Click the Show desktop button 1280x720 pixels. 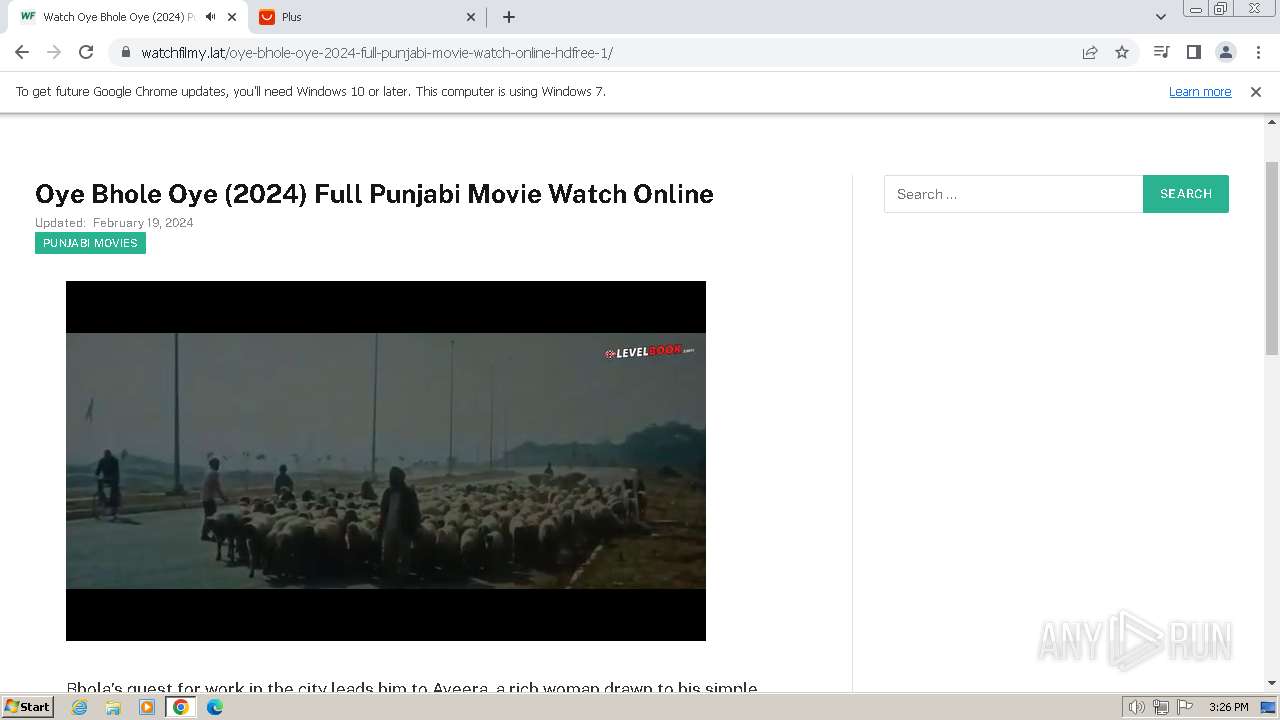coord(1269,707)
